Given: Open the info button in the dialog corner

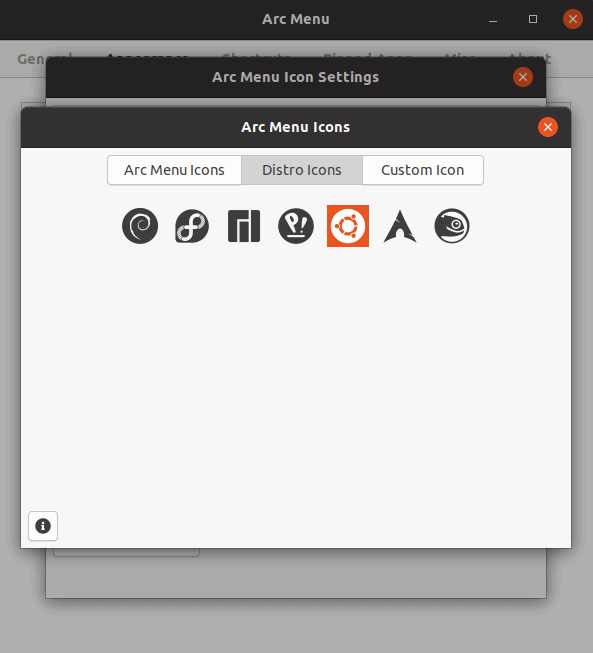Looking at the screenshot, I should click(43, 526).
